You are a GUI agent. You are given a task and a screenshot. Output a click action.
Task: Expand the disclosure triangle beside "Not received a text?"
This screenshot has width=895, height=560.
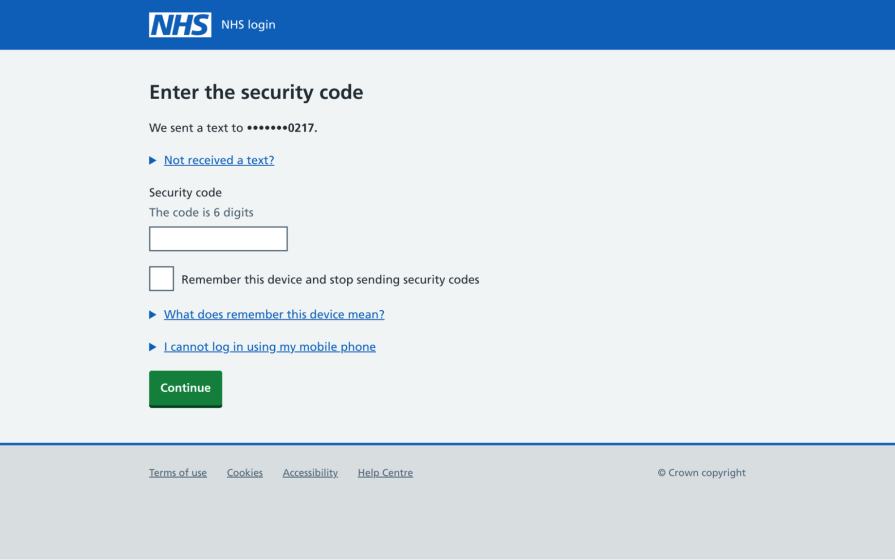pos(153,160)
